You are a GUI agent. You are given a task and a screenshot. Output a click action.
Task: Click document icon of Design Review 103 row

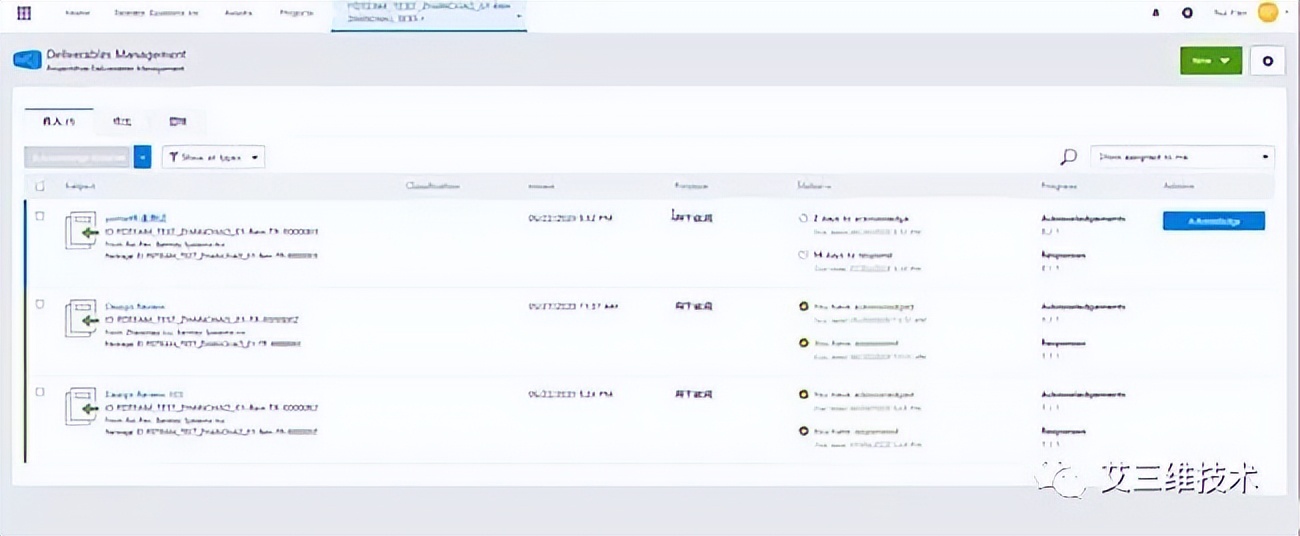click(x=82, y=408)
